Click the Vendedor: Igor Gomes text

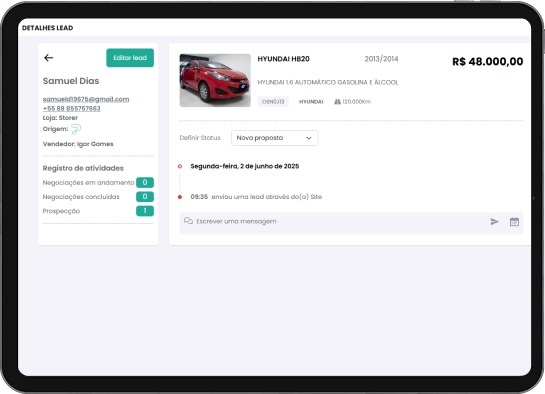(78, 144)
